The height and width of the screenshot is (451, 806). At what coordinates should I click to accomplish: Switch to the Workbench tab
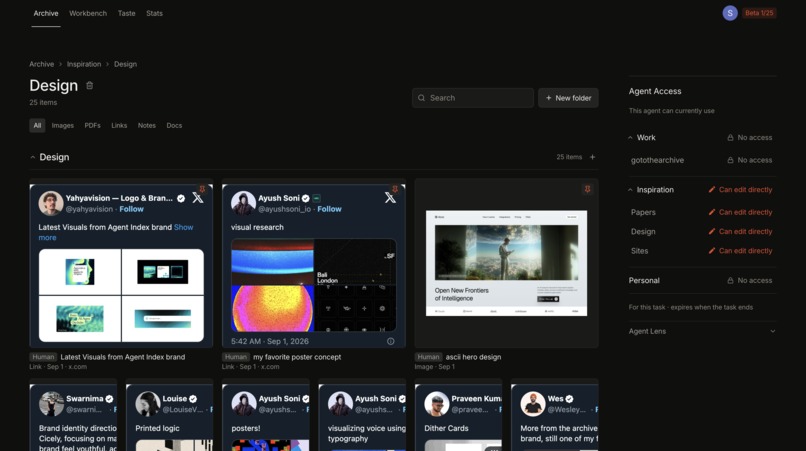pyautogui.click(x=88, y=13)
